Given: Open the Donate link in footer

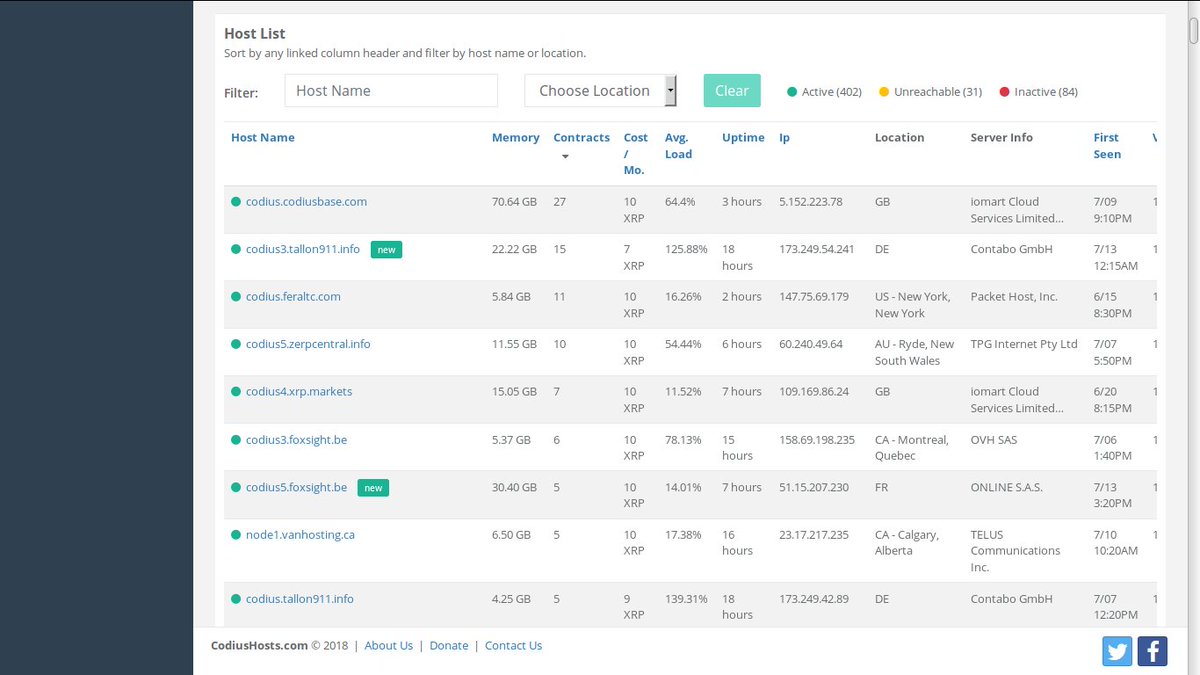Looking at the screenshot, I should [x=449, y=645].
